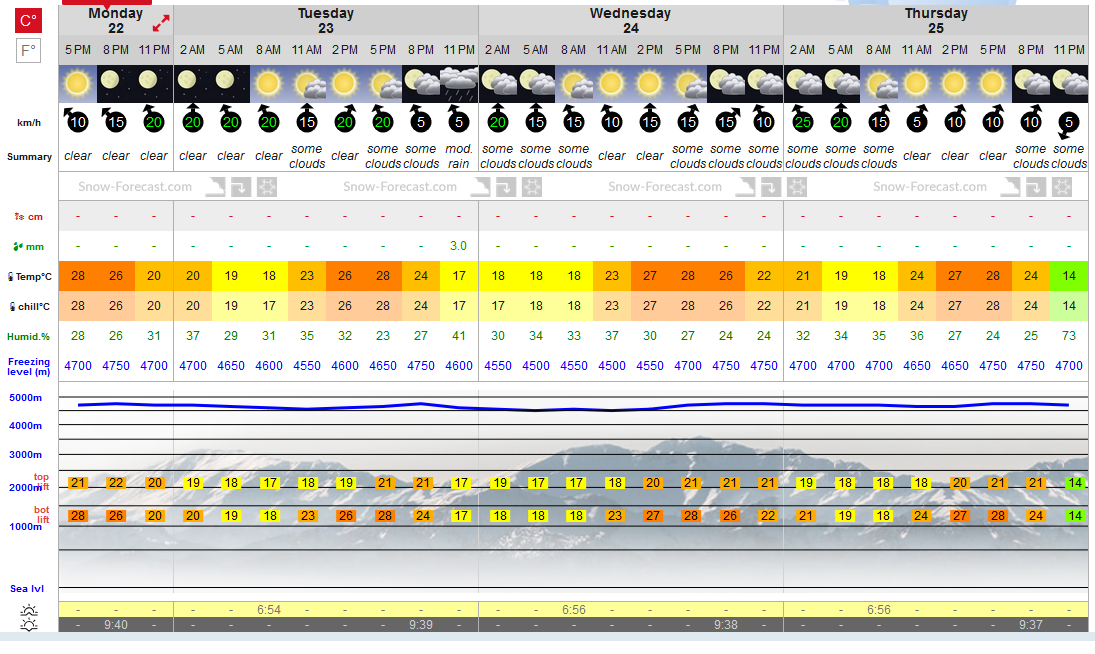
Task: Click Thursday 2 AM wind icon showing 25
Action: click(803, 121)
